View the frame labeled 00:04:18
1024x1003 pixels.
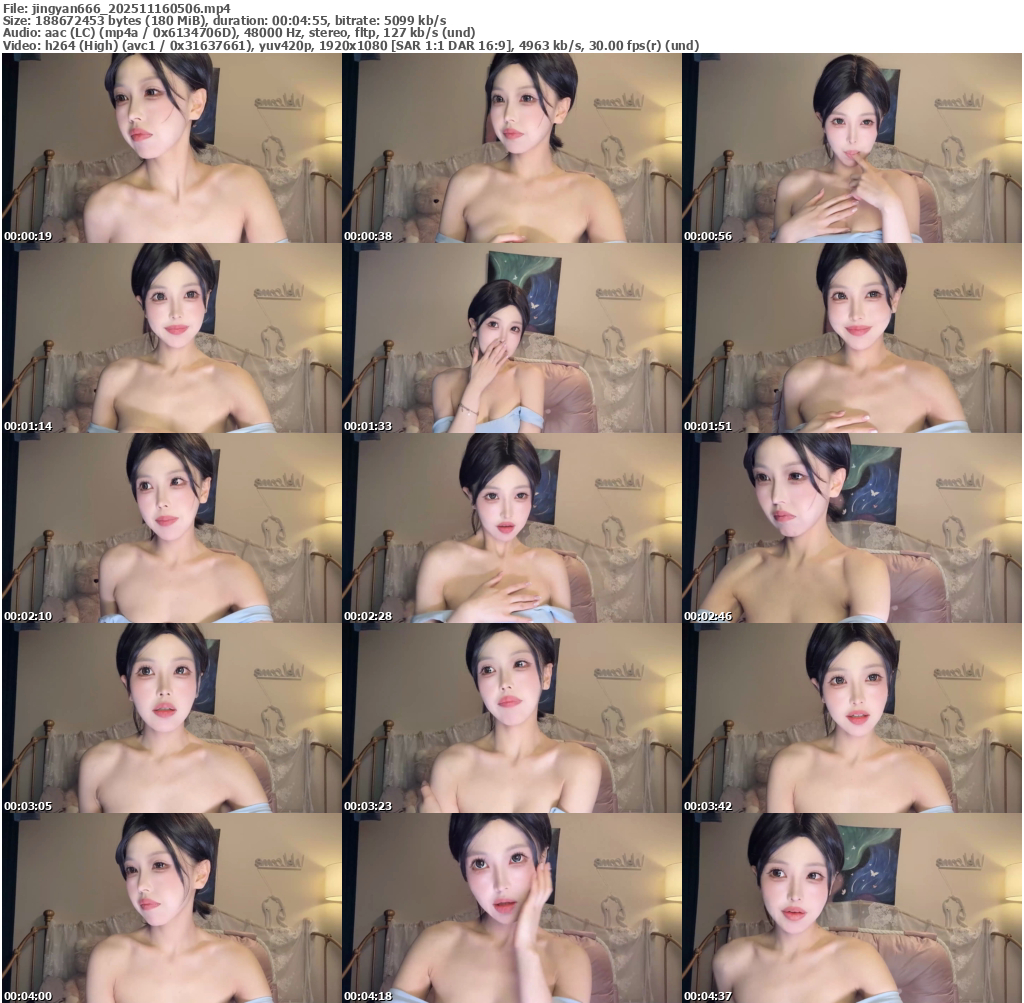(x=512, y=908)
